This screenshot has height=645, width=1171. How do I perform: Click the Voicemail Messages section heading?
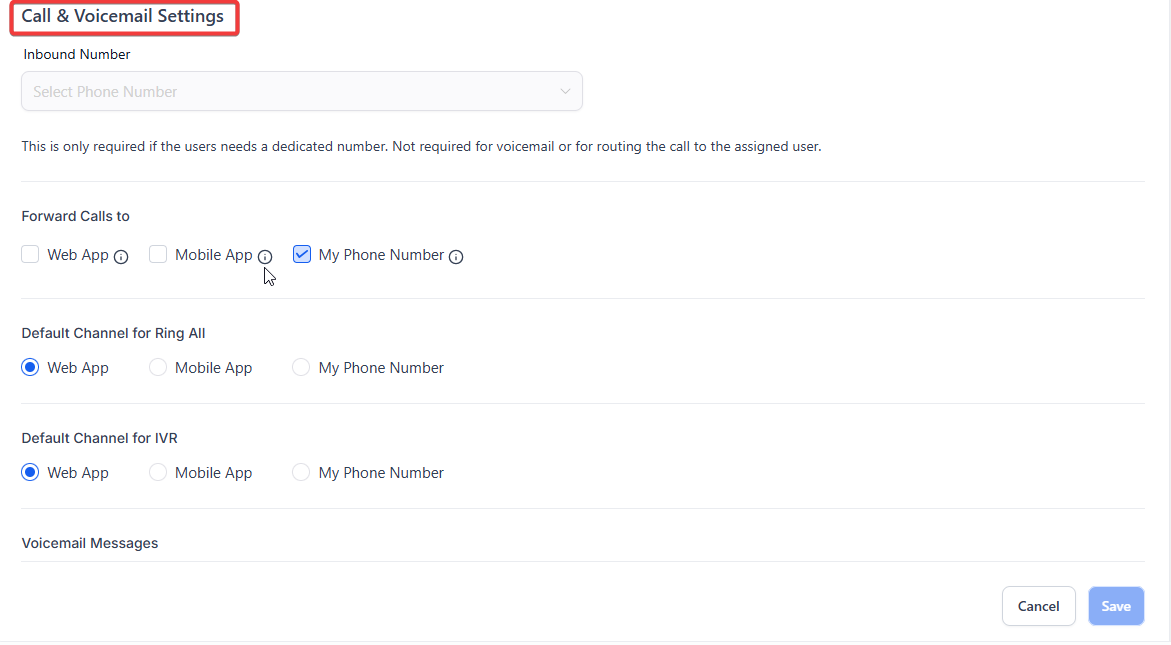click(x=90, y=543)
